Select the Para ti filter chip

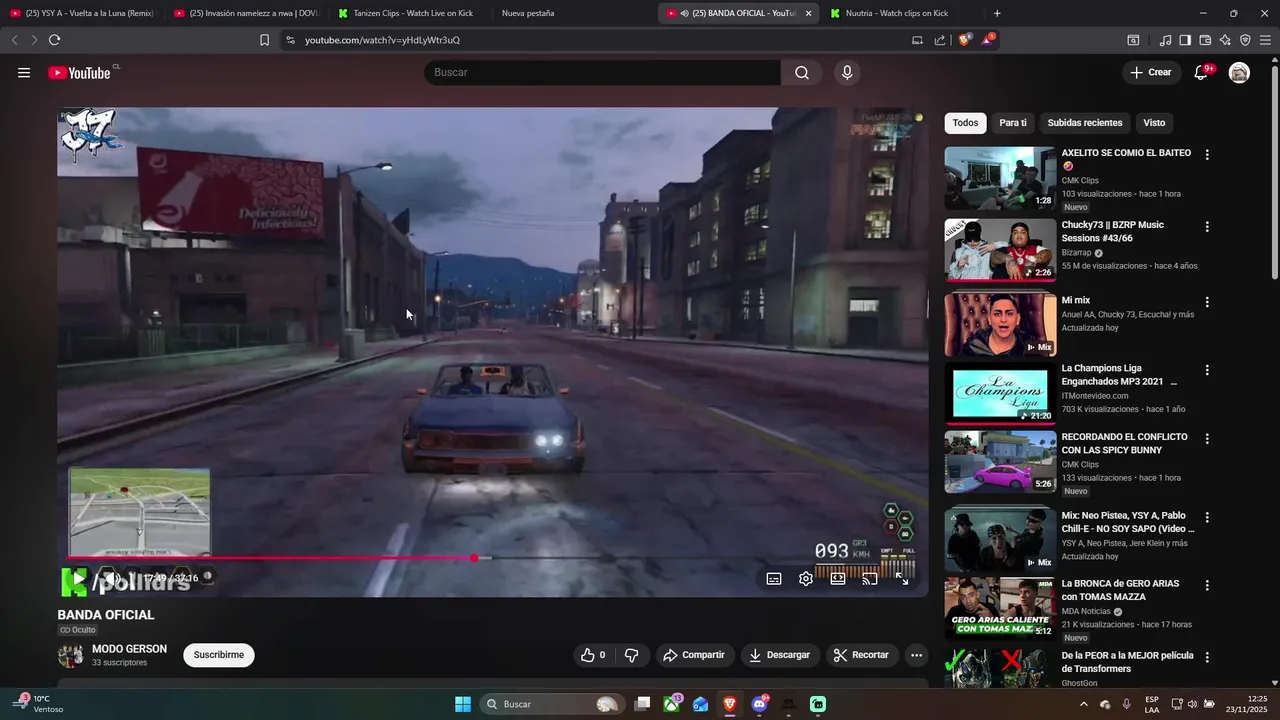pyautogui.click(x=1013, y=123)
